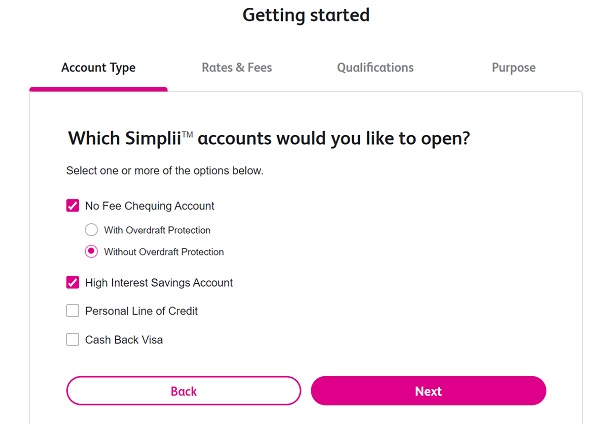Switch to the Account Type tab
Screen dimensions: 600x424
click(98, 68)
